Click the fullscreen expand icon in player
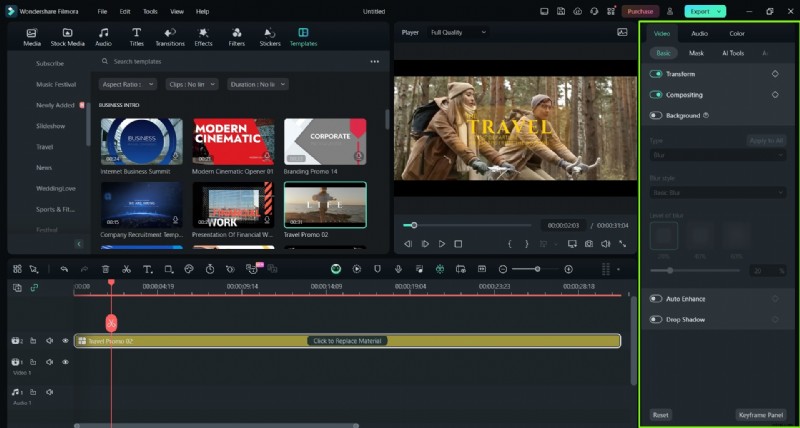This screenshot has width=800, height=428. (622, 244)
